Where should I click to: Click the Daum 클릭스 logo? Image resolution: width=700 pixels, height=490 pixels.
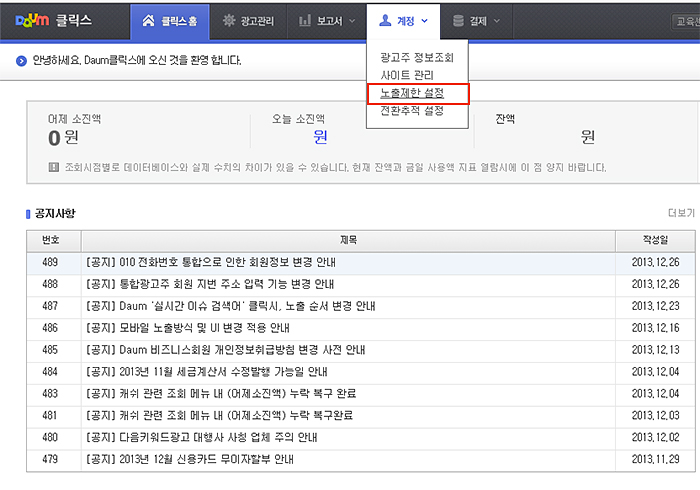[53, 21]
